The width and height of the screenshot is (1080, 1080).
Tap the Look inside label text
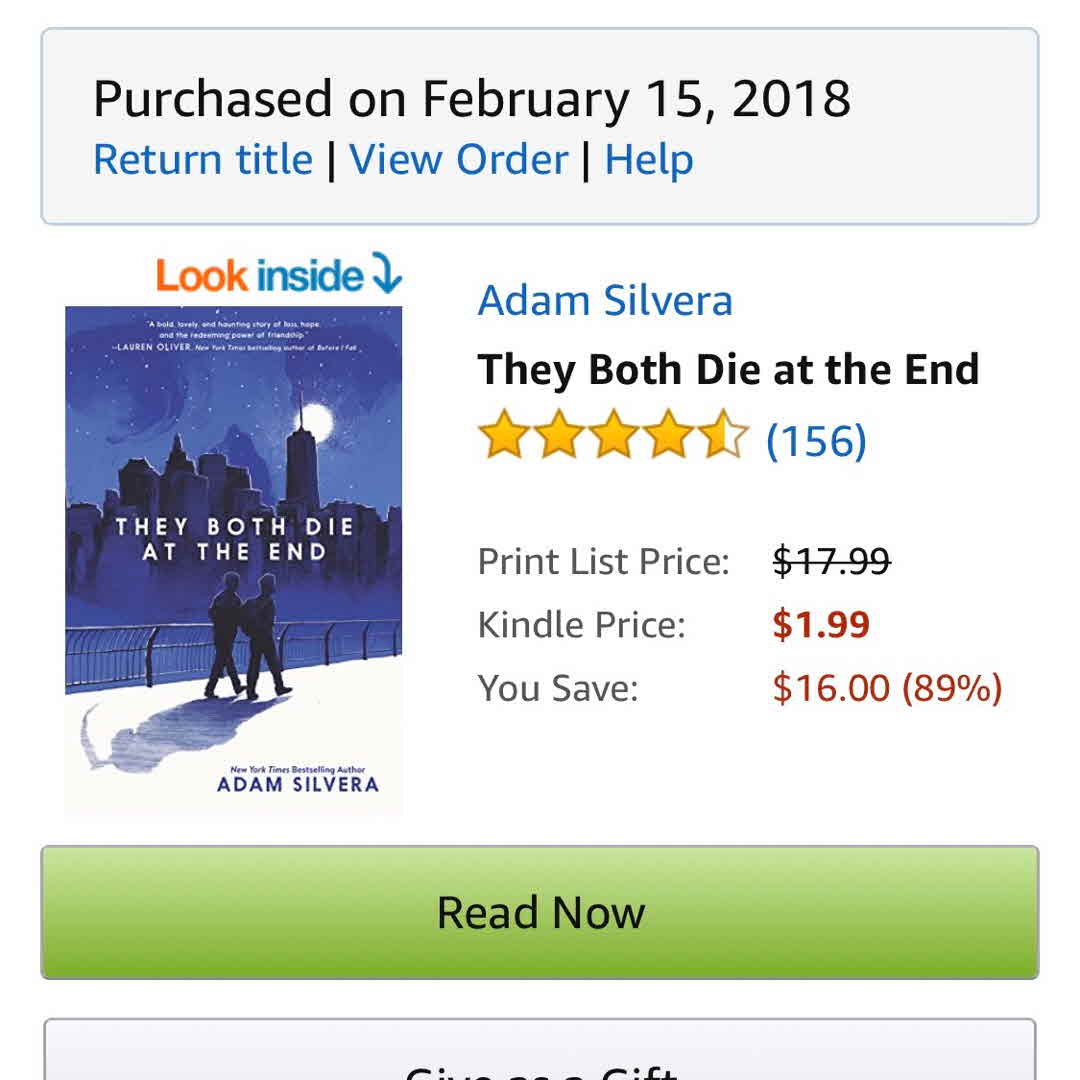tap(260, 276)
